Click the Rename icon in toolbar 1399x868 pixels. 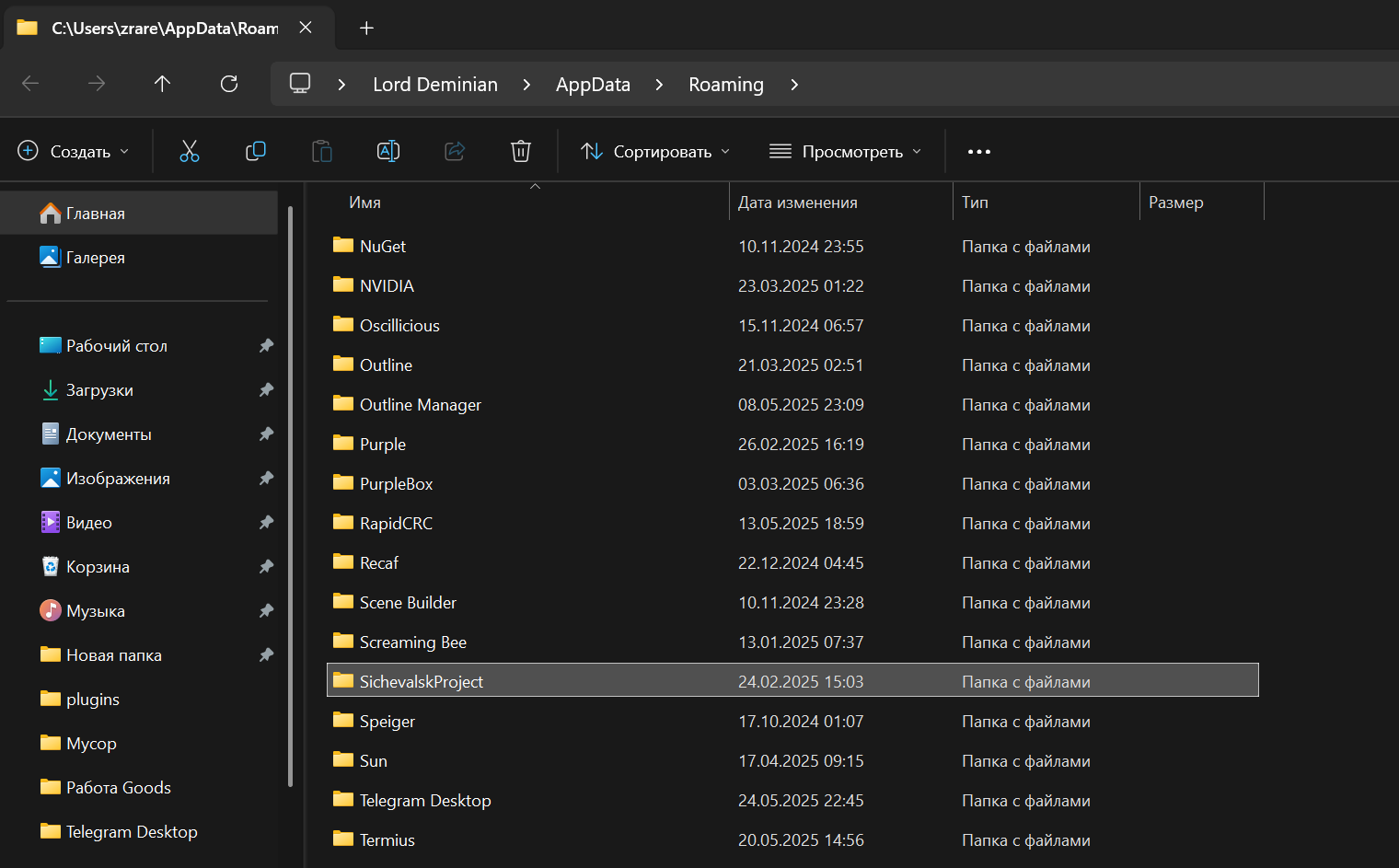[x=388, y=151]
